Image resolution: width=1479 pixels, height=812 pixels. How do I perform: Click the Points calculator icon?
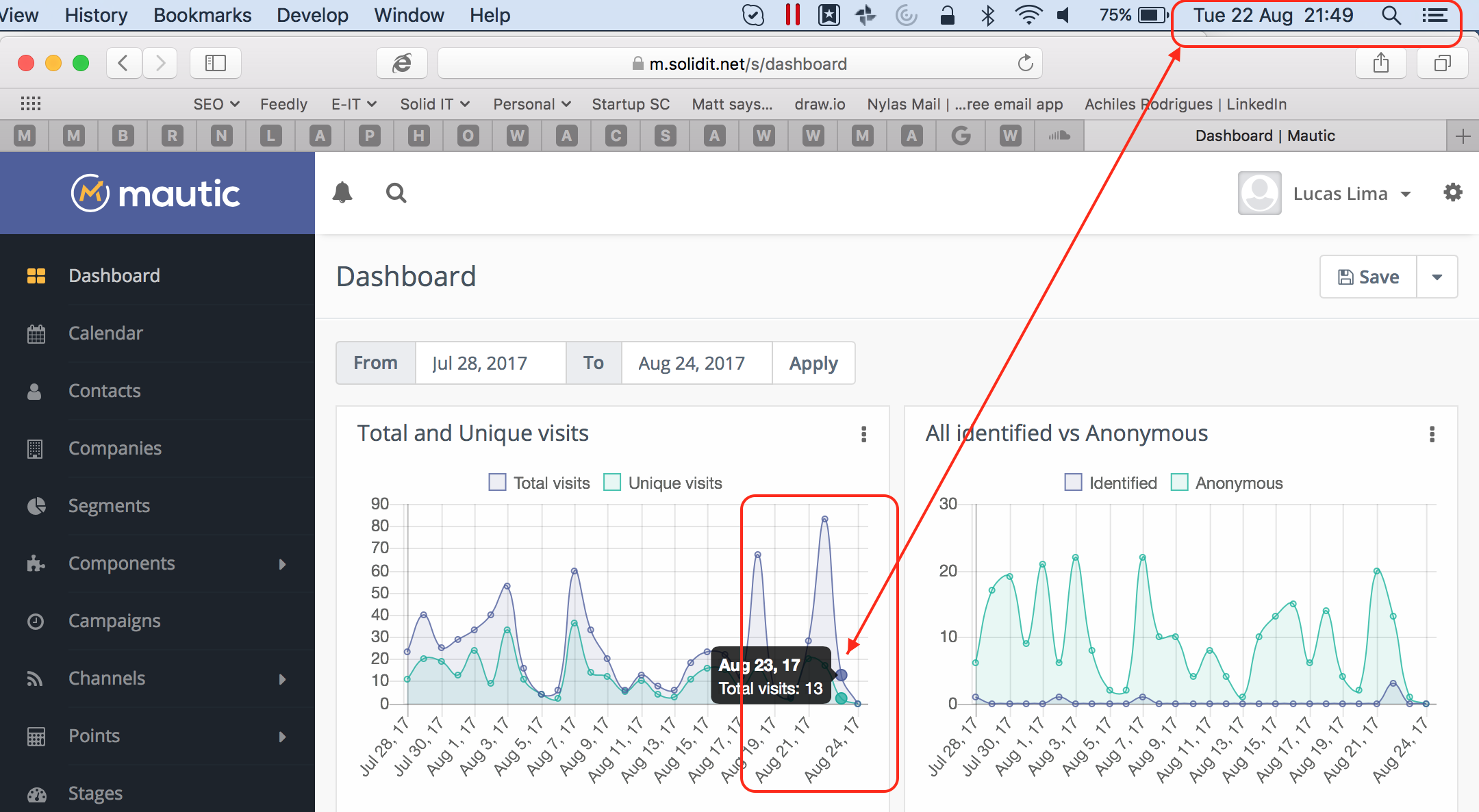coord(35,735)
